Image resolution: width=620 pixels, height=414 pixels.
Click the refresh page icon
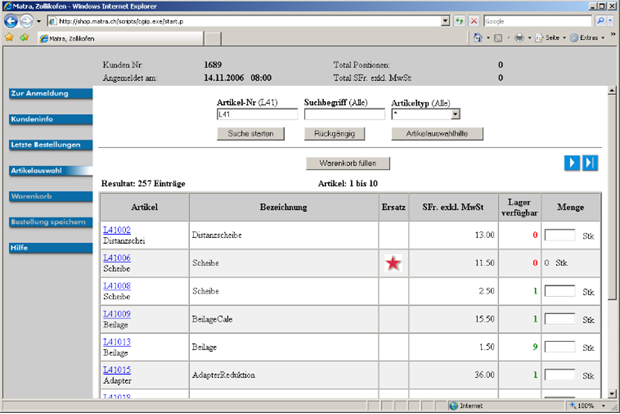pyautogui.click(x=459, y=20)
